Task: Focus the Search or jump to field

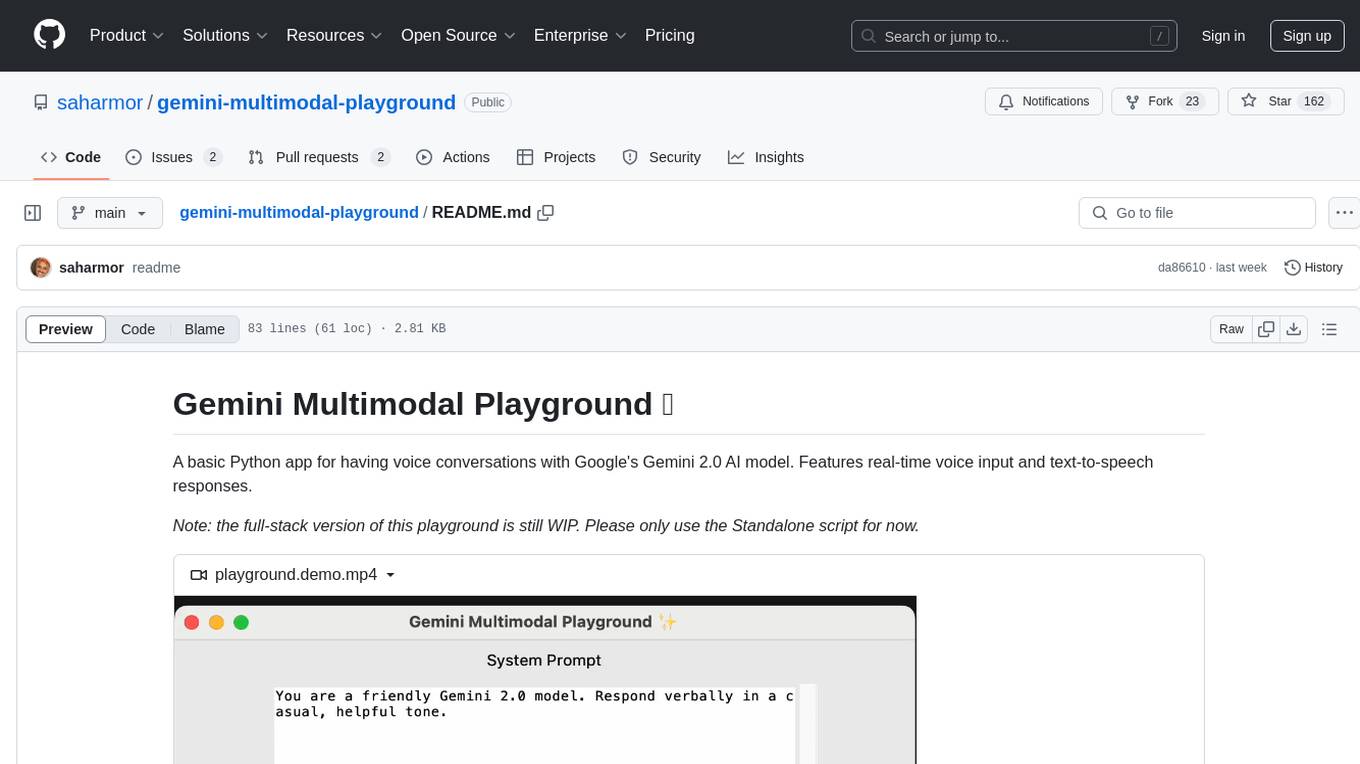Action: click(1013, 36)
